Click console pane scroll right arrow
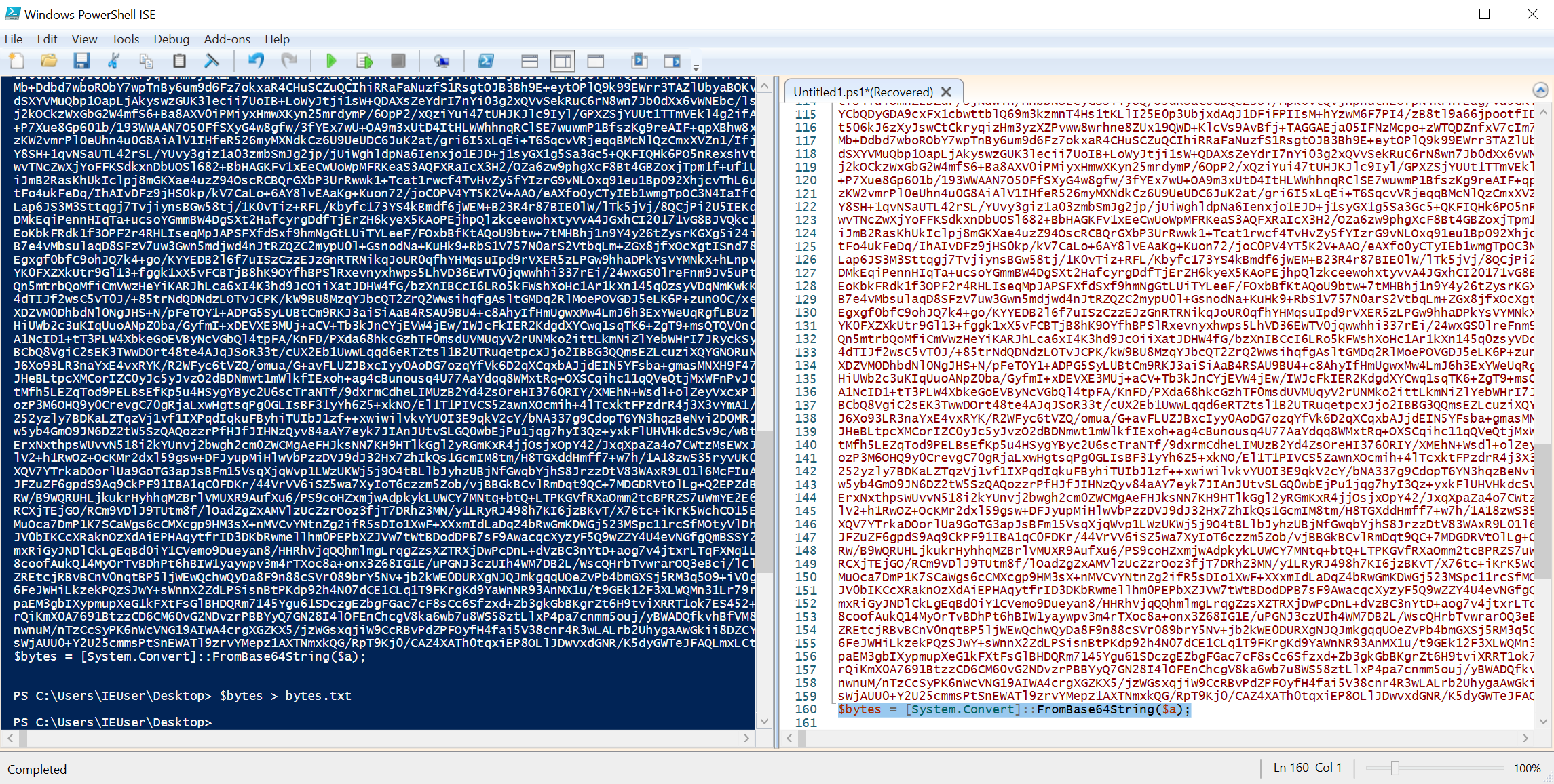This screenshot has width=1554, height=784. 746,738
